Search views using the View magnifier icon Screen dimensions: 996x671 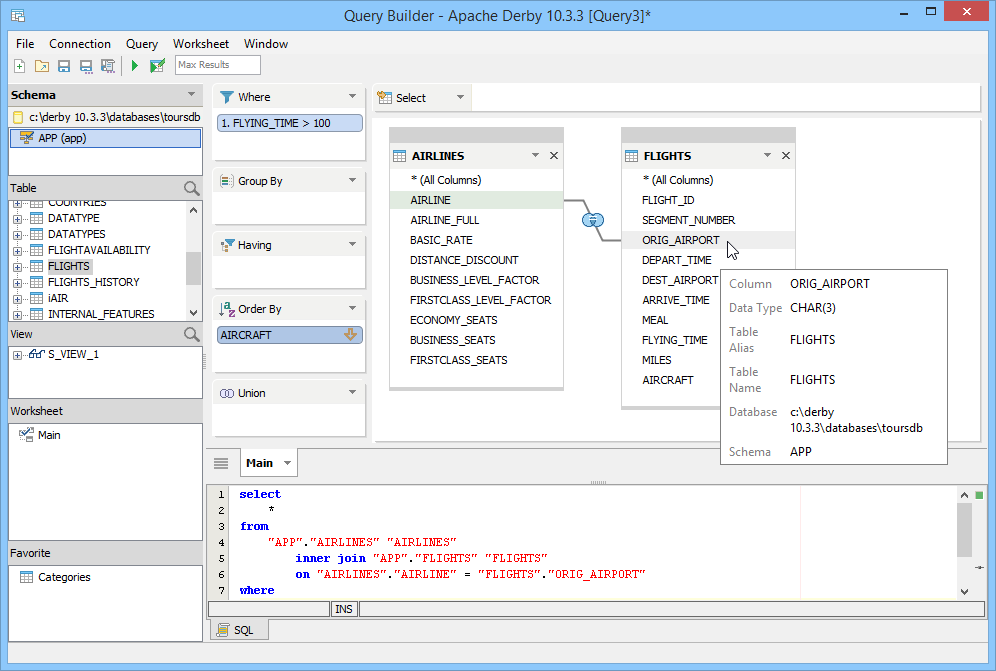(191, 334)
